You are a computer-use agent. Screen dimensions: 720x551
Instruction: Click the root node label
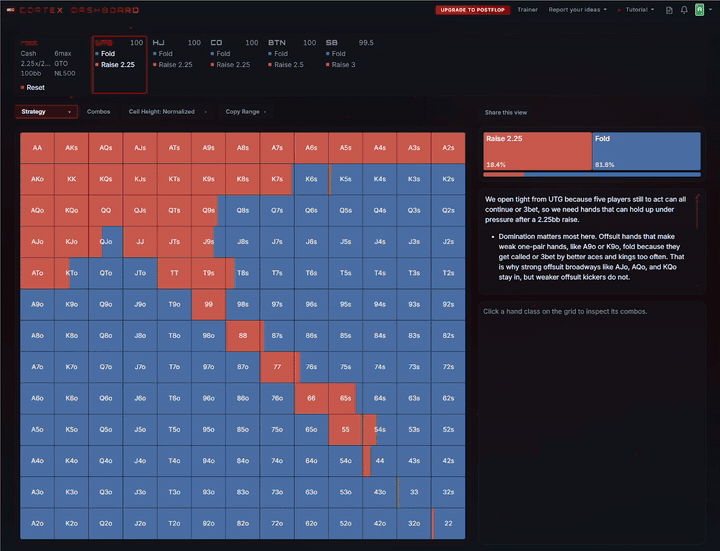point(29,43)
